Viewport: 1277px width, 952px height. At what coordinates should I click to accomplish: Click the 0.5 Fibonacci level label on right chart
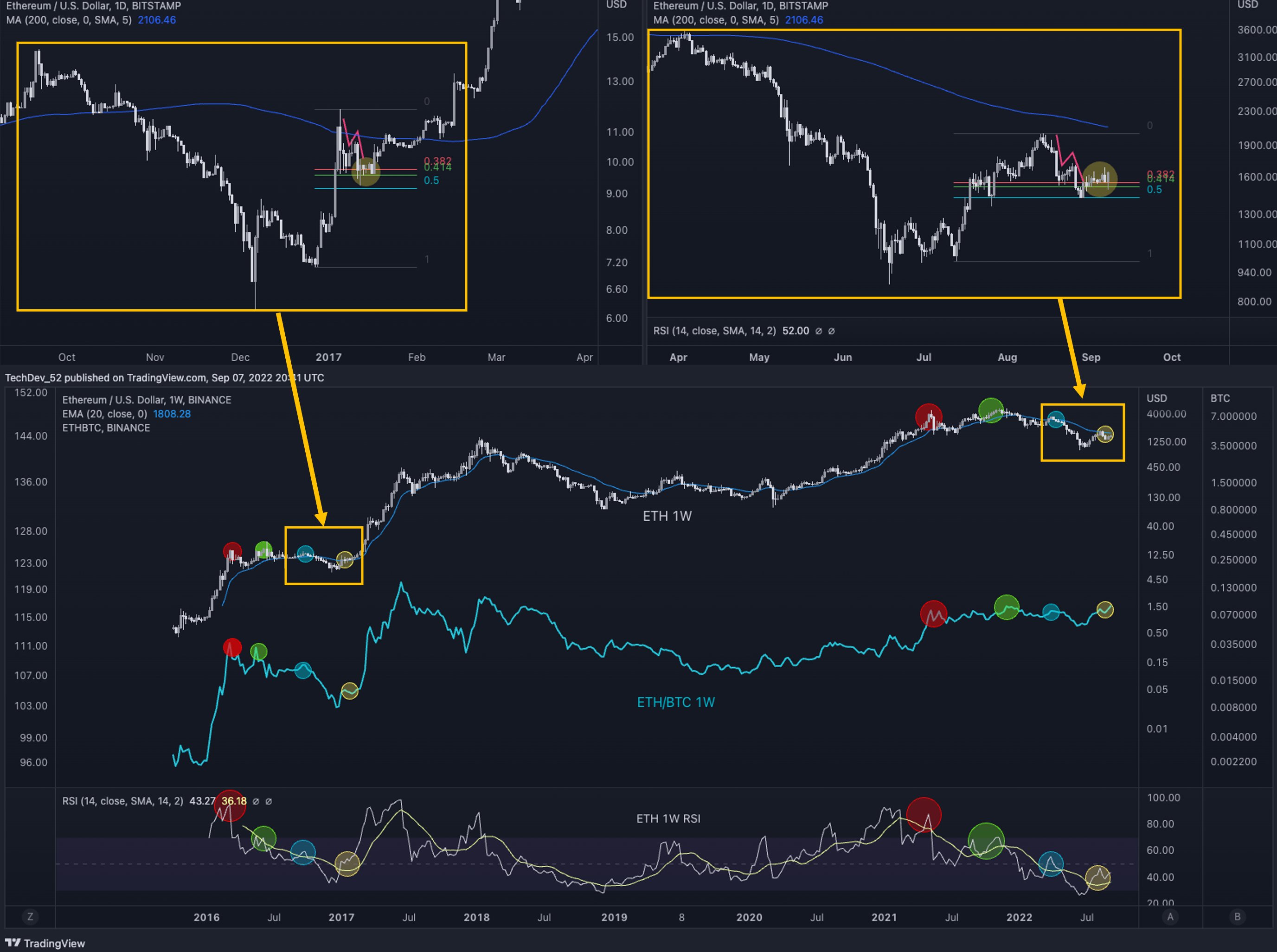coord(1154,190)
